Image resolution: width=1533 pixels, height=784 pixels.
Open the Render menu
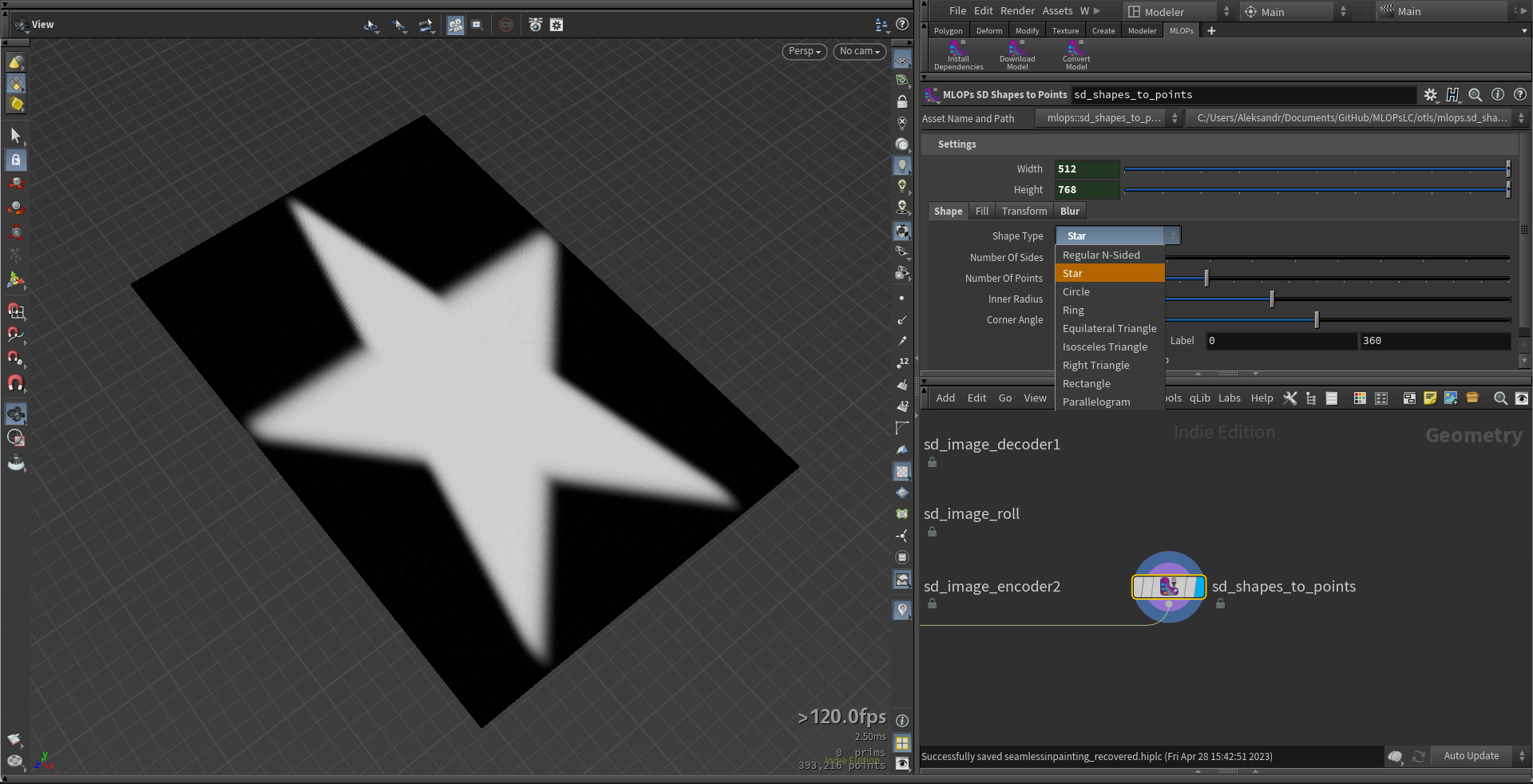tap(1017, 11)
